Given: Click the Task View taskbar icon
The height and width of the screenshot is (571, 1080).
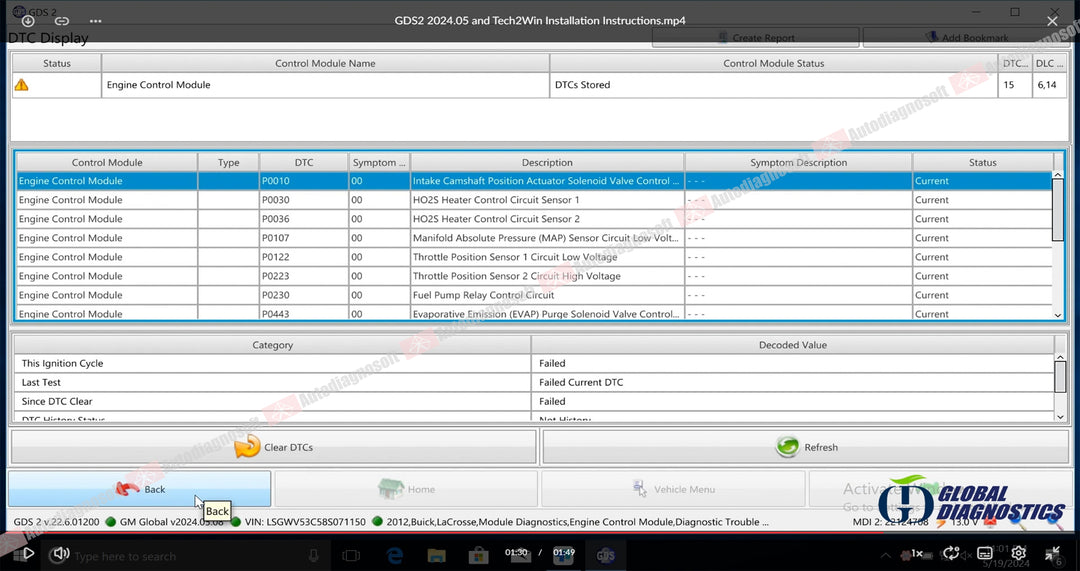Looking at the screenshot, I should pyautogui.click(x=351, y=555).
